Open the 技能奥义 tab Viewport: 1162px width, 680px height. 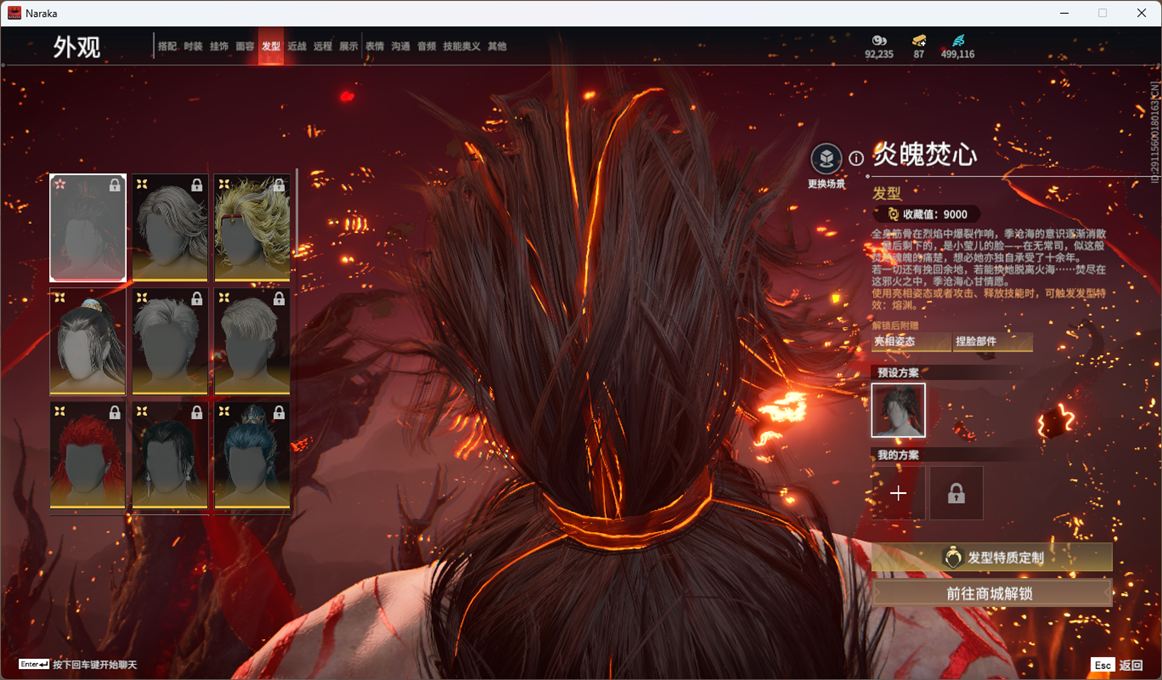point(462,46)
